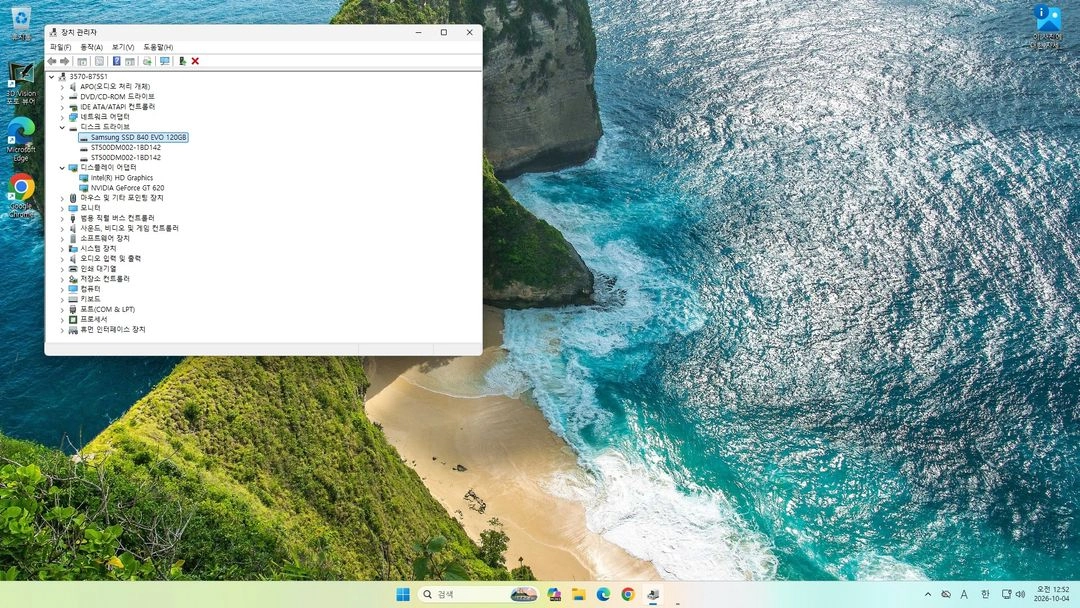Show hidden tray icons with the chevron
The image size is (1080, 608).
point(928,594)
